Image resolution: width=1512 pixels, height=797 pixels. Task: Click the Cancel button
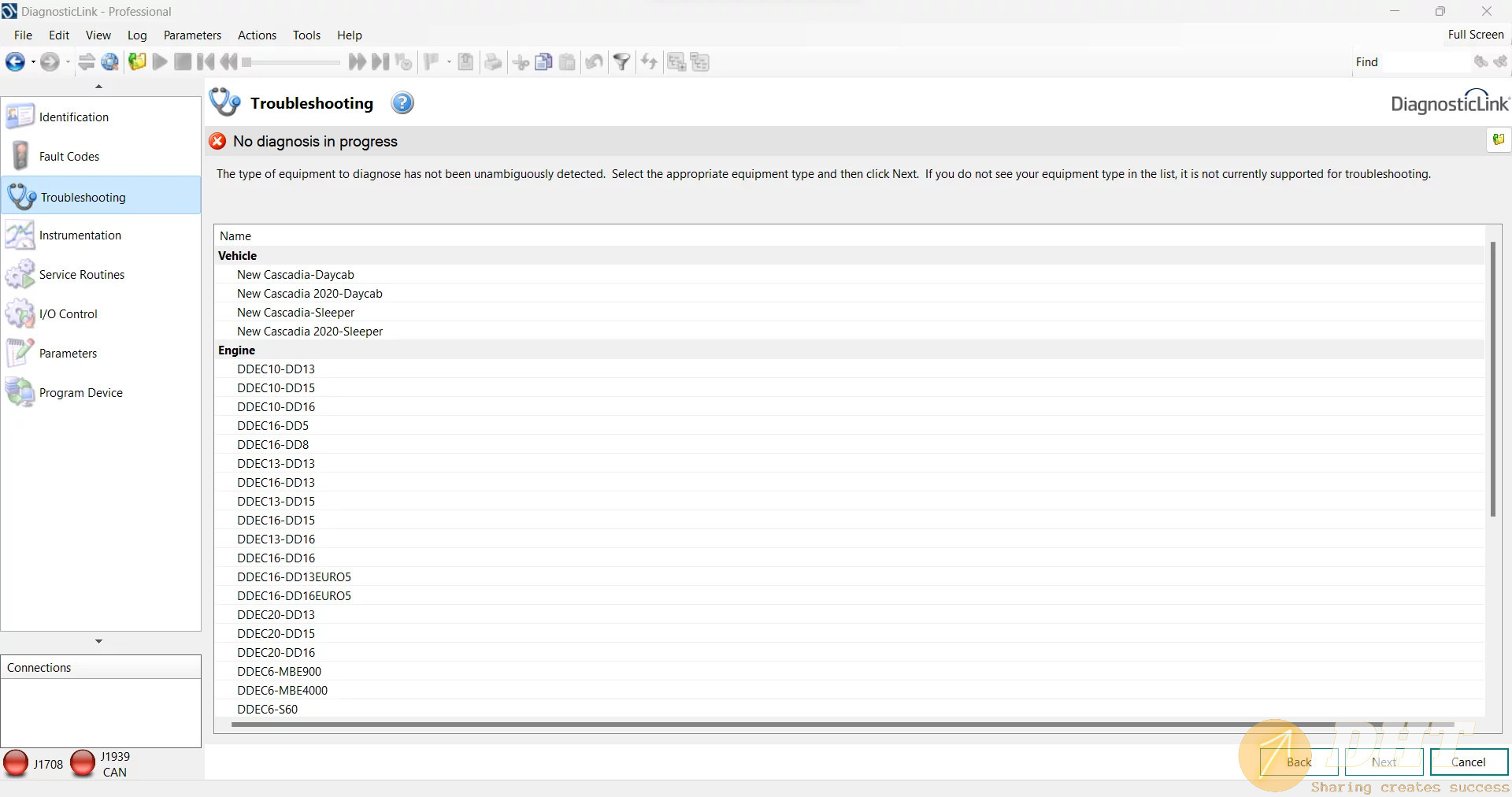(x=1468, y=762)
